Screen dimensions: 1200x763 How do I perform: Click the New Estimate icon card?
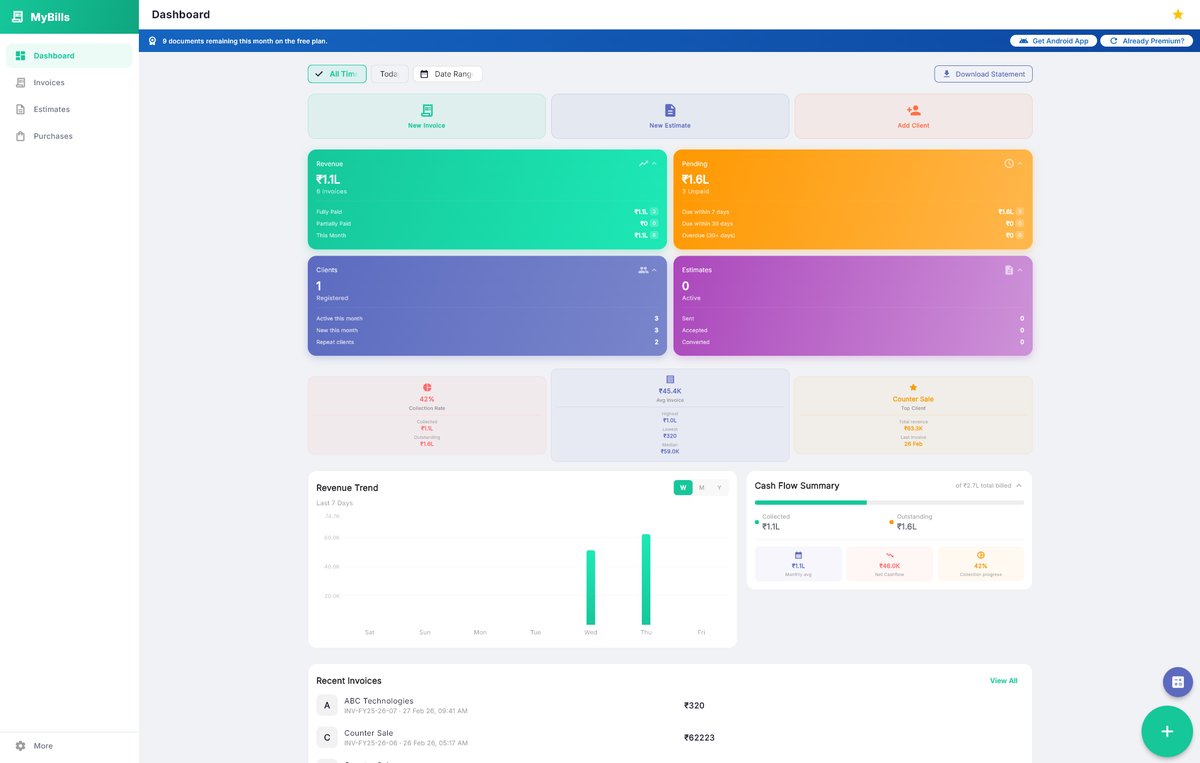tap(669, 112)
